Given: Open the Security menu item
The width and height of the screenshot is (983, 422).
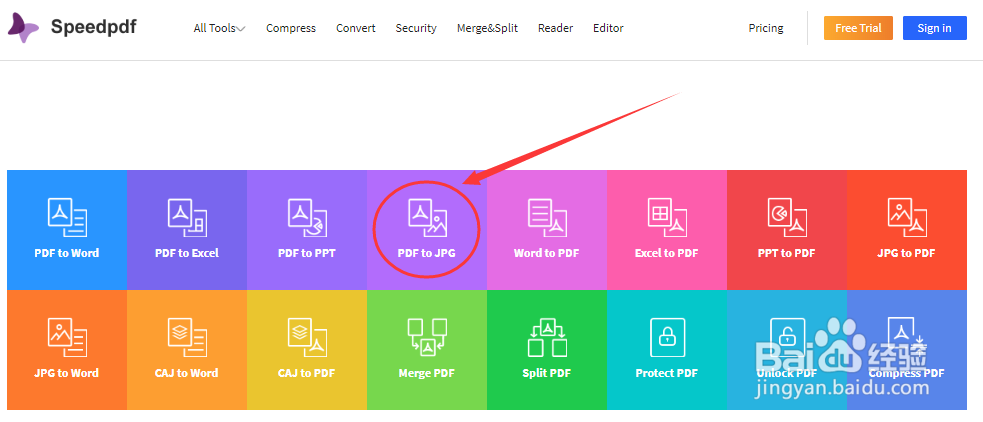Looking at the screenshot, I should (416, 28).
